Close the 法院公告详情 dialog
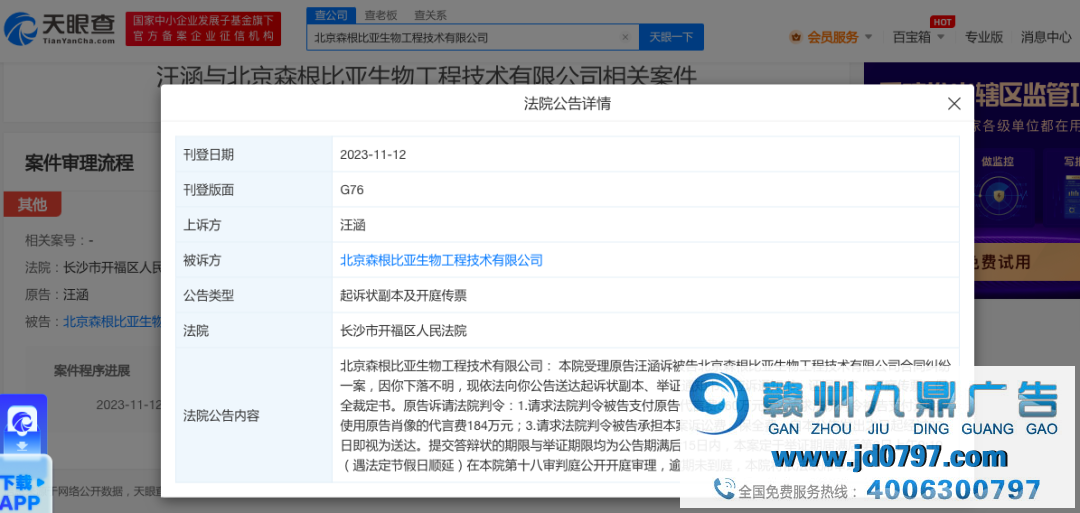The width and height of the screenshot is (1080, 513). tap(954, 104)
